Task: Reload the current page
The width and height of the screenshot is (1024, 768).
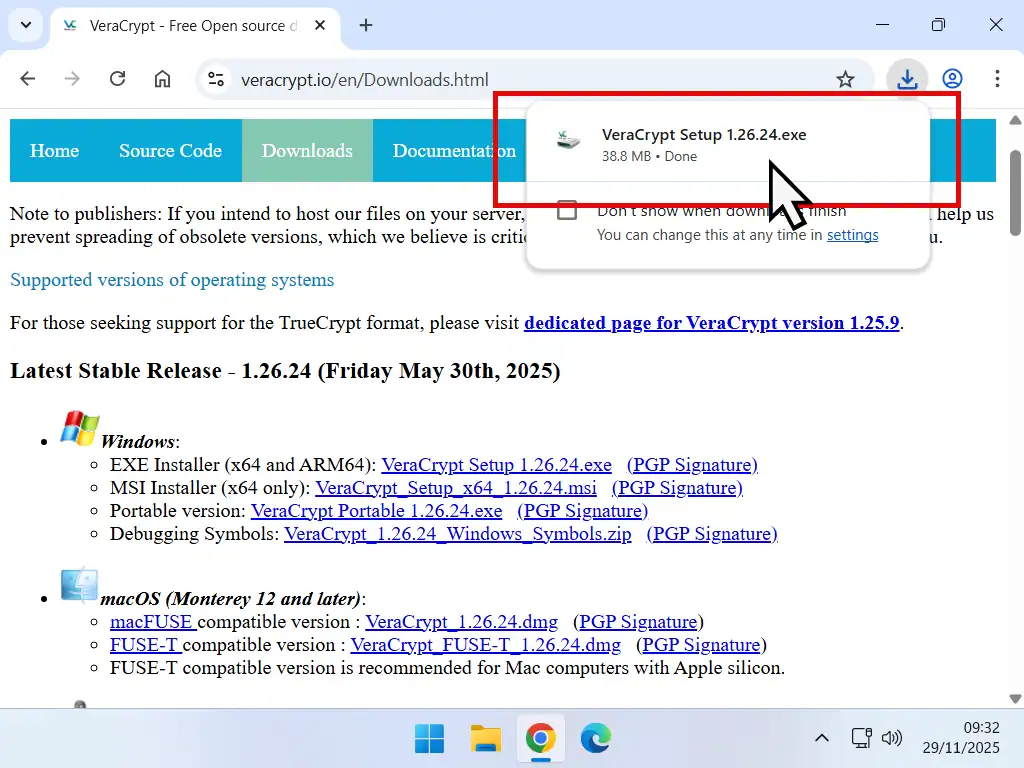Action: [117, 78]
